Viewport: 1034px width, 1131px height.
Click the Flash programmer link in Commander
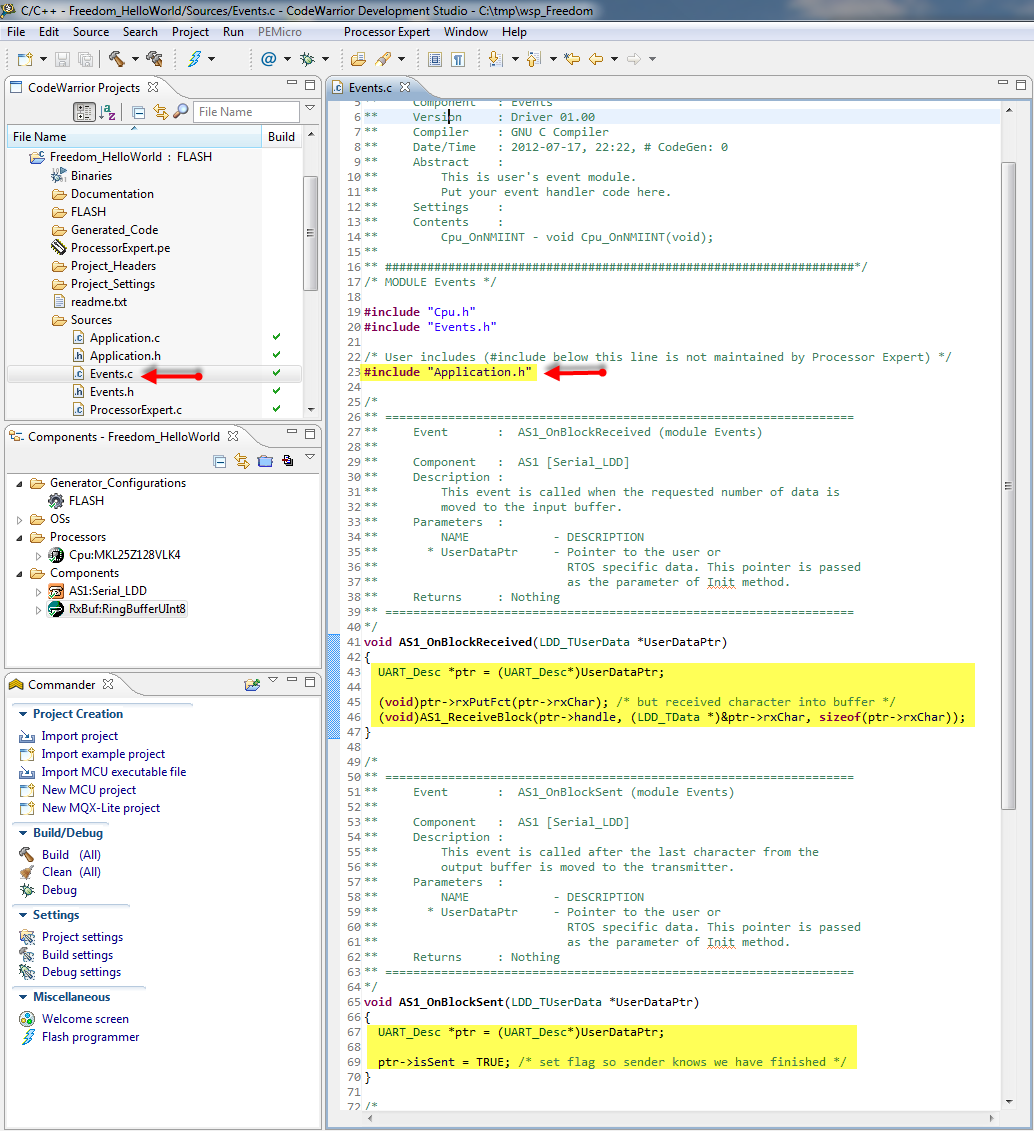[90, 1037]
